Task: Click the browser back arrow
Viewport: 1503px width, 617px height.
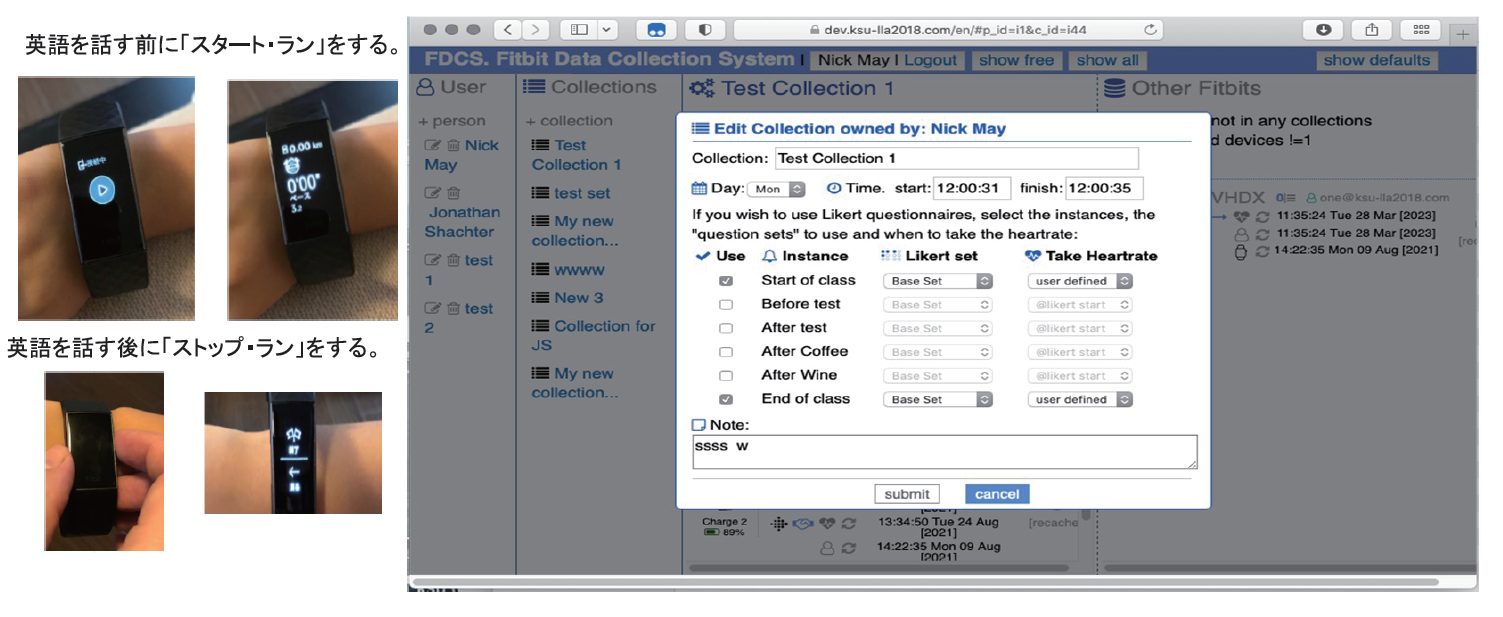Action: click(x=508, y=30)
